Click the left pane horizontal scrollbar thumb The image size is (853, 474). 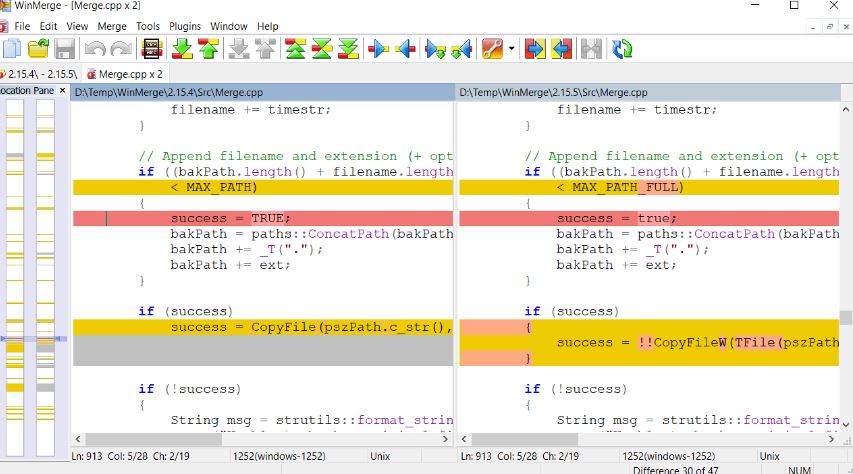(x=153, y=439)
